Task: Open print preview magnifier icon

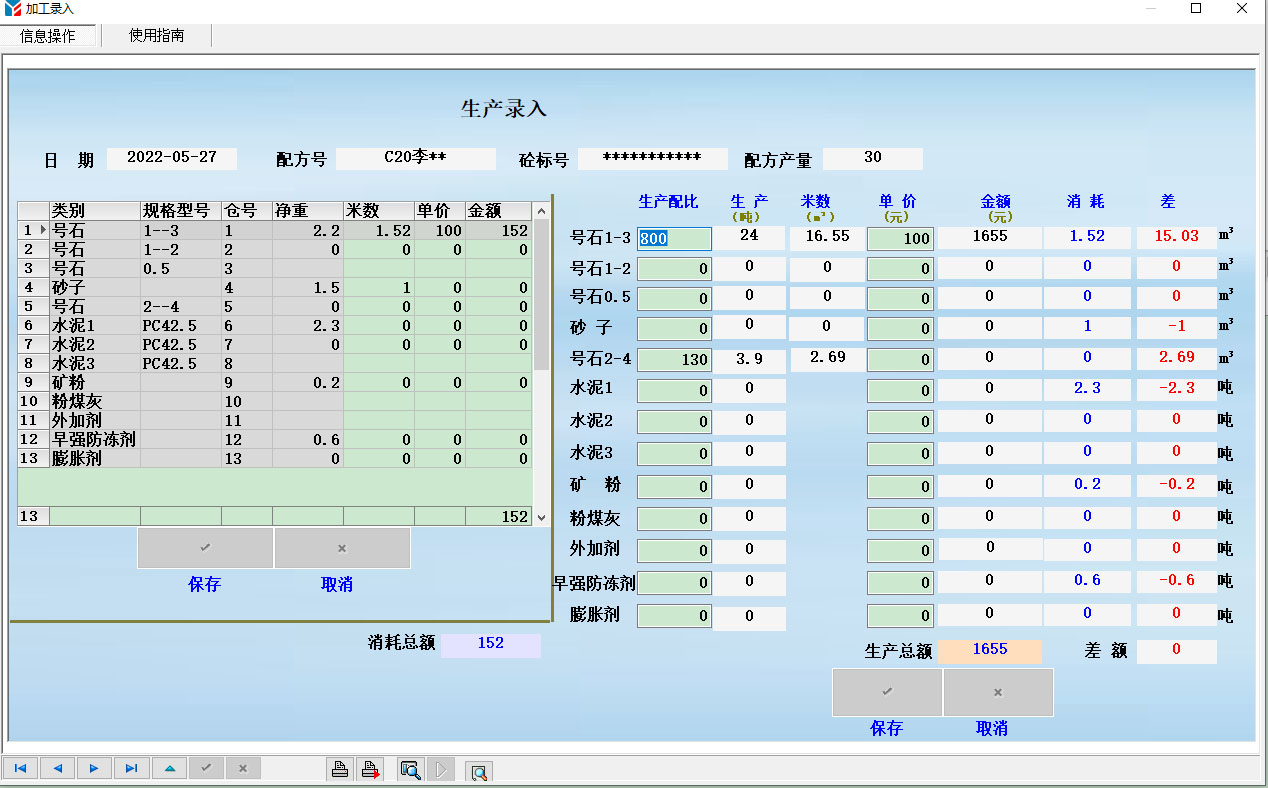Action: point(410,769)
